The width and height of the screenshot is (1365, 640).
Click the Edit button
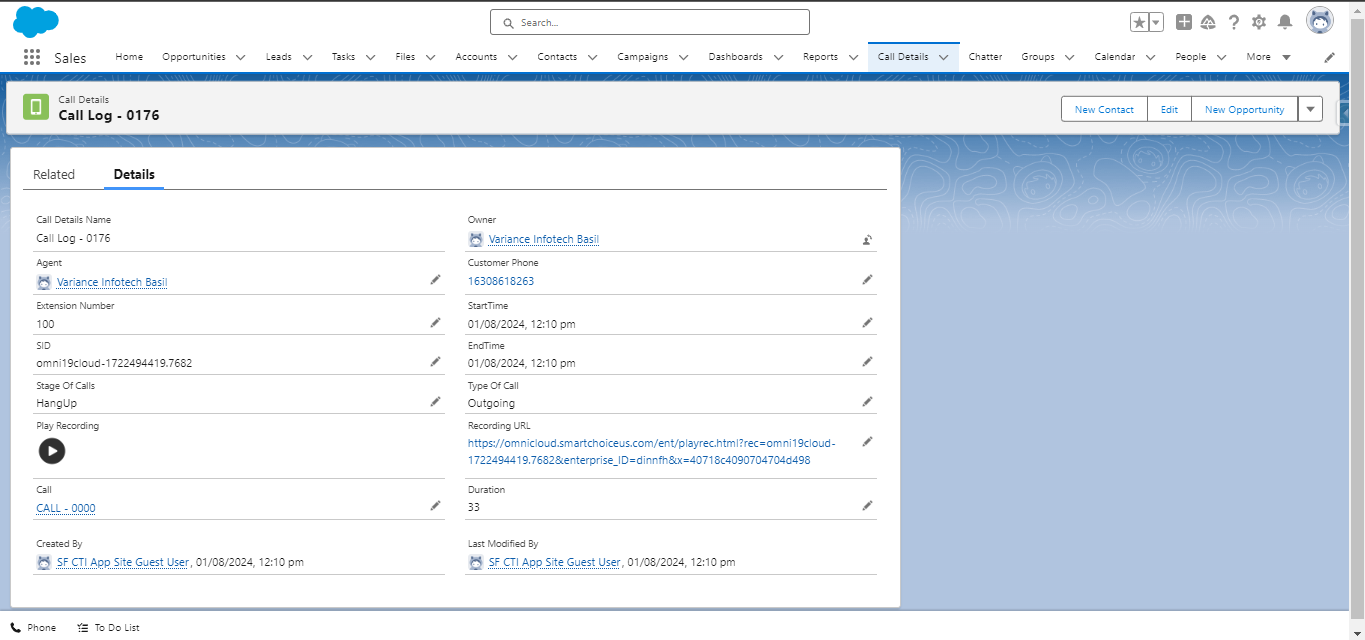pyautogui.click(x=1169, y=109)
